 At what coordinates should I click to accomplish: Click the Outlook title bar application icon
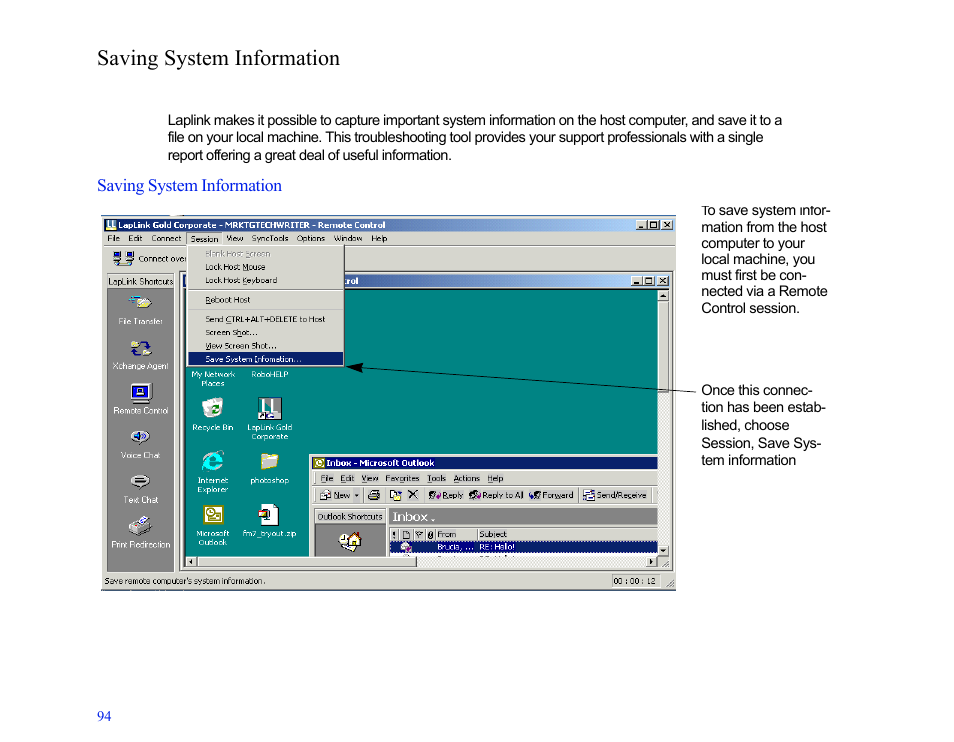click(318, 463)
